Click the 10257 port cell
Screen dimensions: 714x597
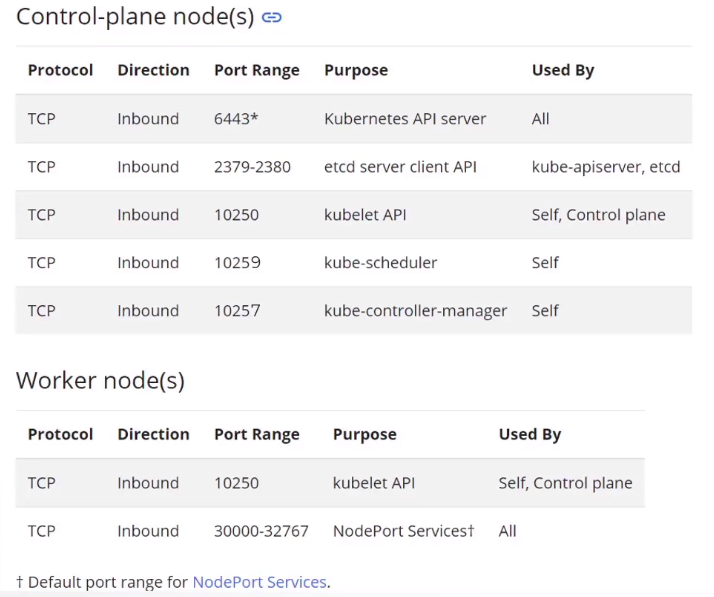point(237,311)
